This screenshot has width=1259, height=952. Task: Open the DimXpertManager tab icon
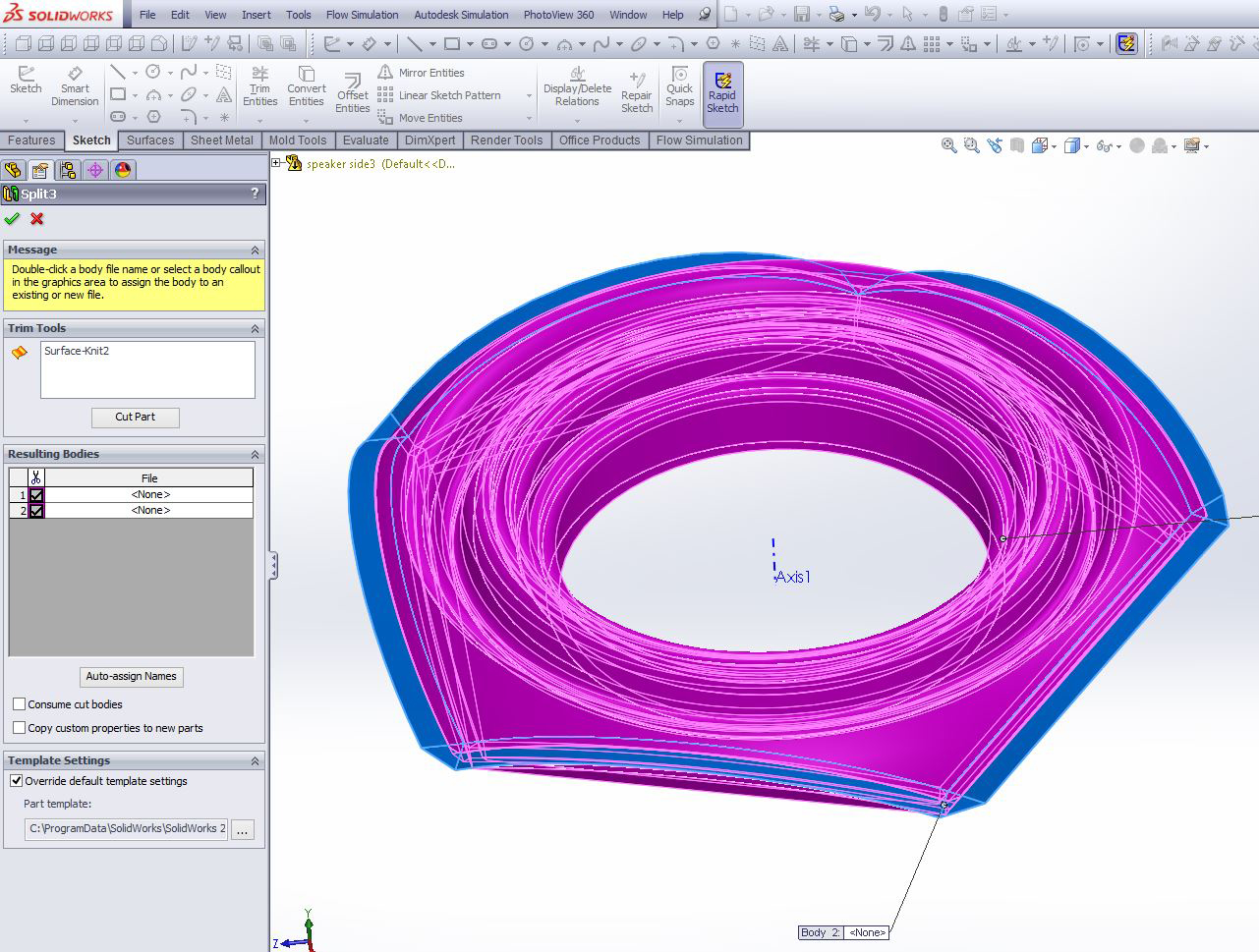pyautogui.click(x=95, y=170)
